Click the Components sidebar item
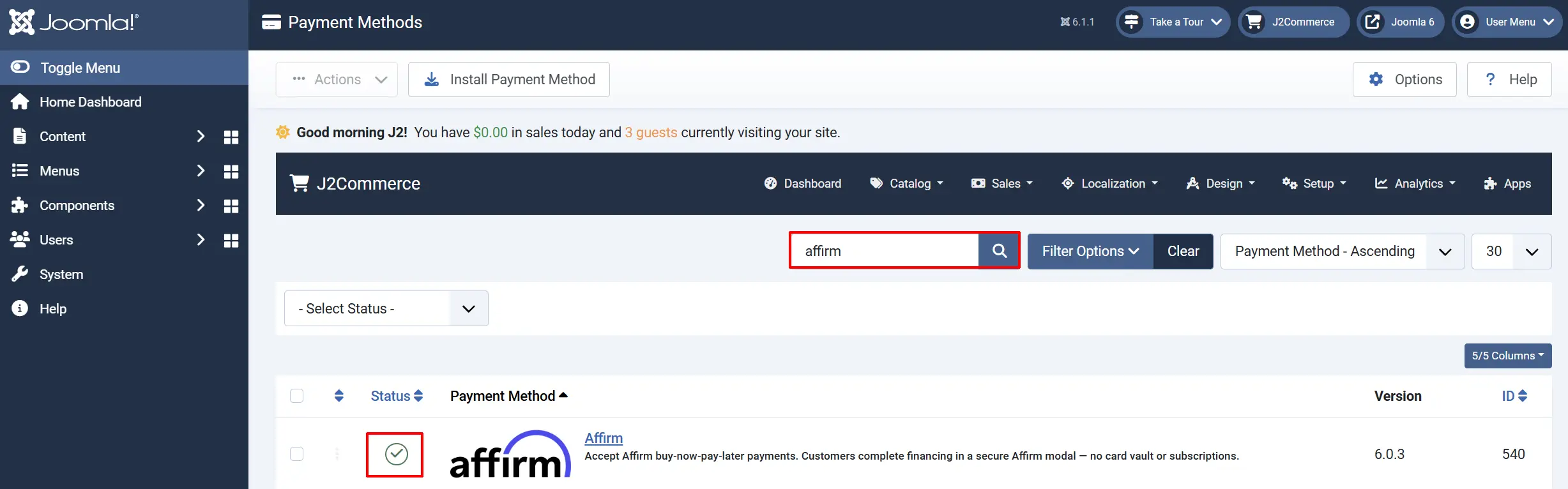Screen dimensions: 1568x489 pos(77,206)
